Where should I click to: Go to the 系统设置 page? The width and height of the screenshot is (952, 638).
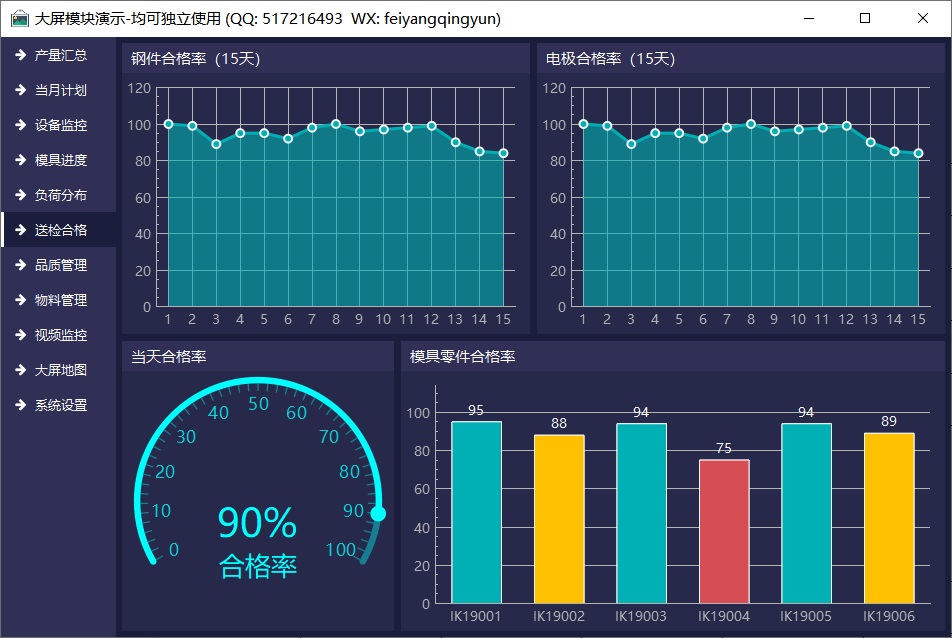coord(60,405)
